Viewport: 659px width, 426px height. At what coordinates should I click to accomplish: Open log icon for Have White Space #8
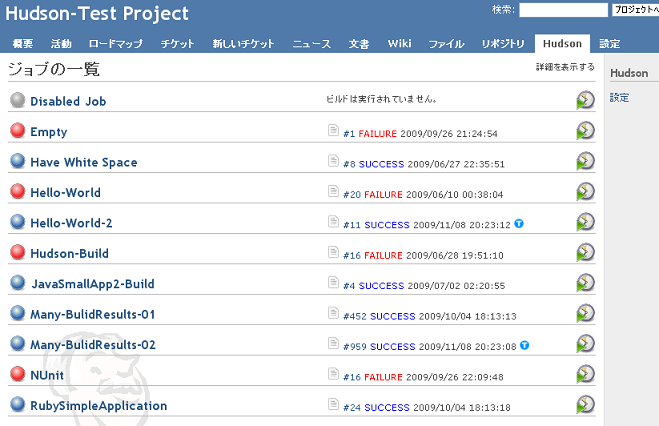coord(333,160)
